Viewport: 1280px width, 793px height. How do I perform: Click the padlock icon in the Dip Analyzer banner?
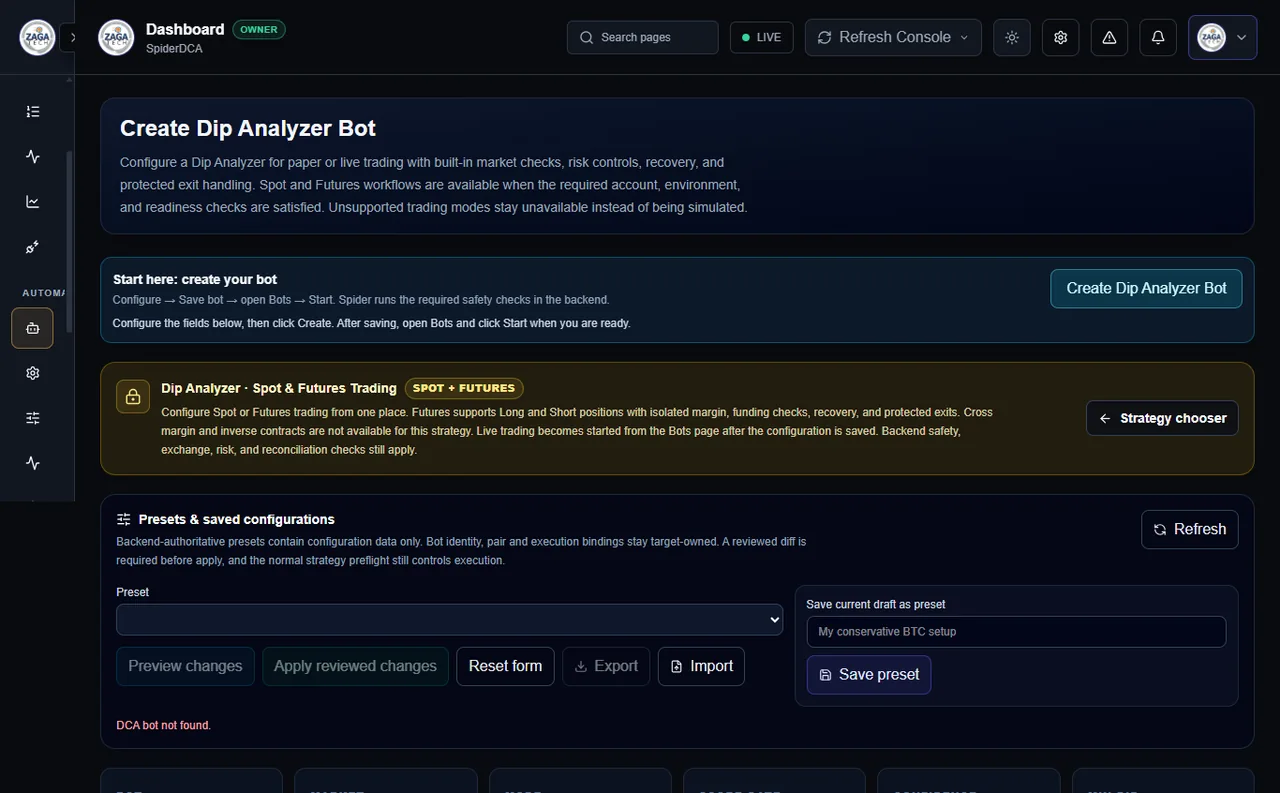coord(133,396)
